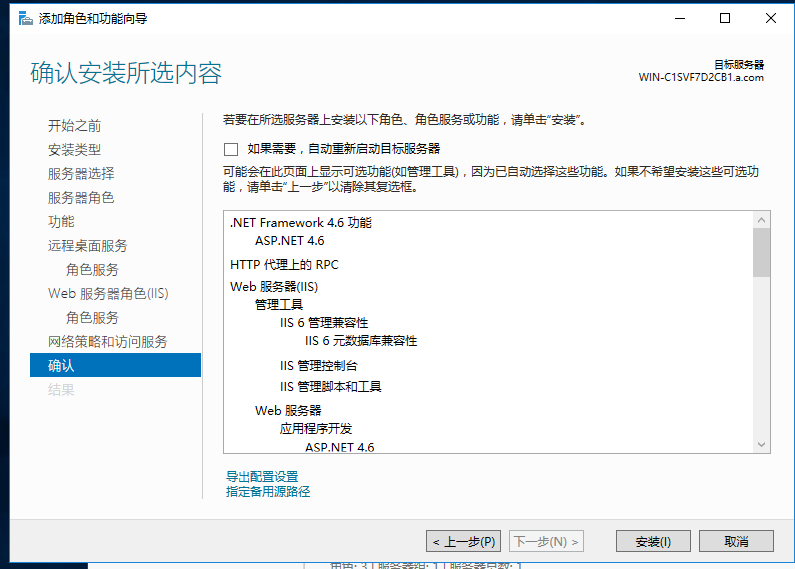The width and height of the screenshot is (795, 569).
Task: Select 'IIS 6 元数据库兼容性' entry
Action: coord(361,341)
